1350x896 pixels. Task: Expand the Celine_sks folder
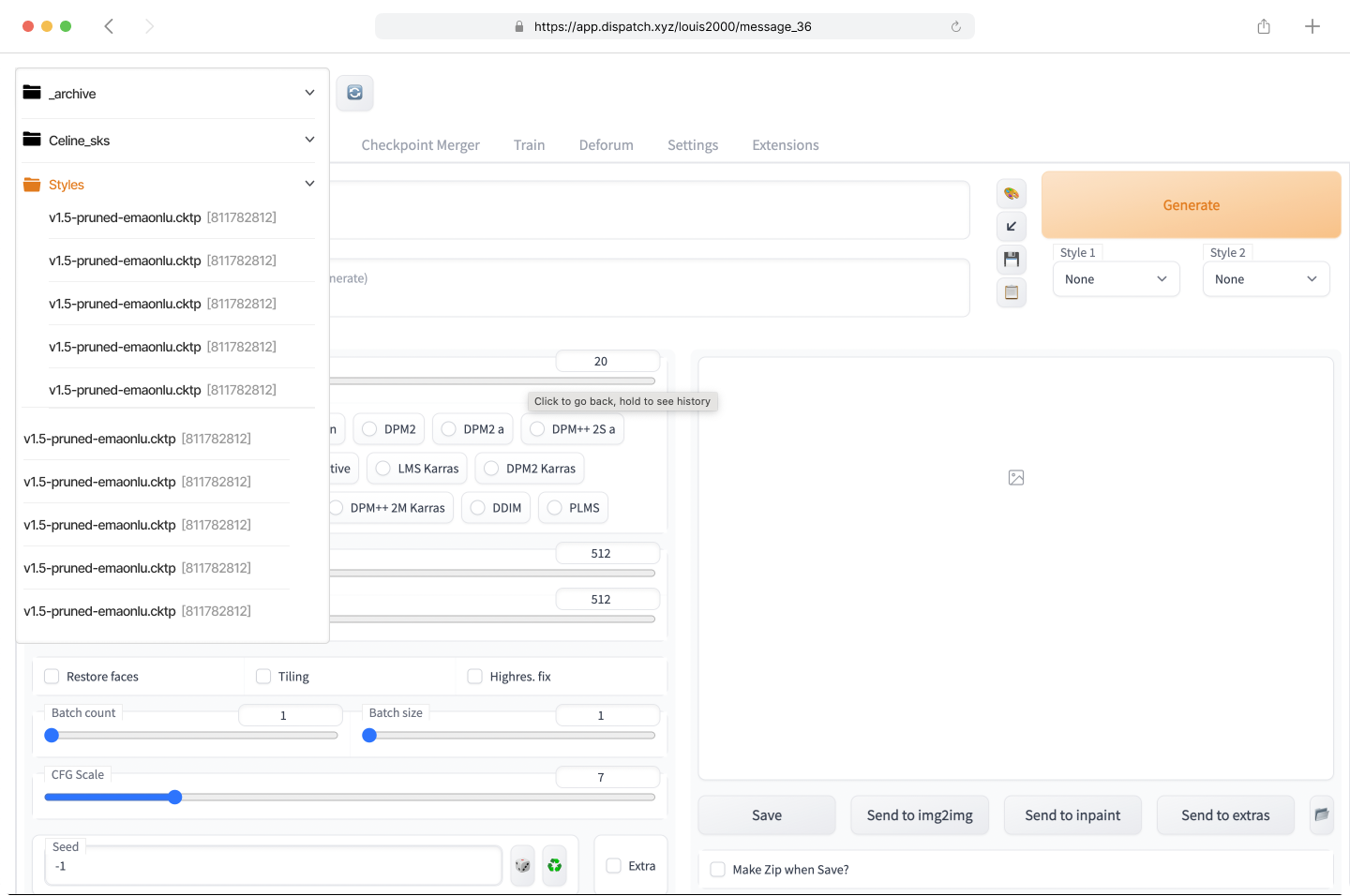[x=309, y=139]
